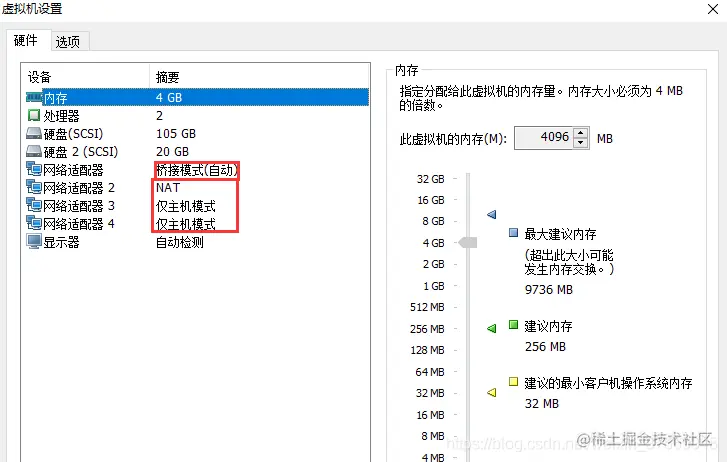Switch to the 硬件 tab
Viewport: 727px width, 462px height.
coord(26,40)
